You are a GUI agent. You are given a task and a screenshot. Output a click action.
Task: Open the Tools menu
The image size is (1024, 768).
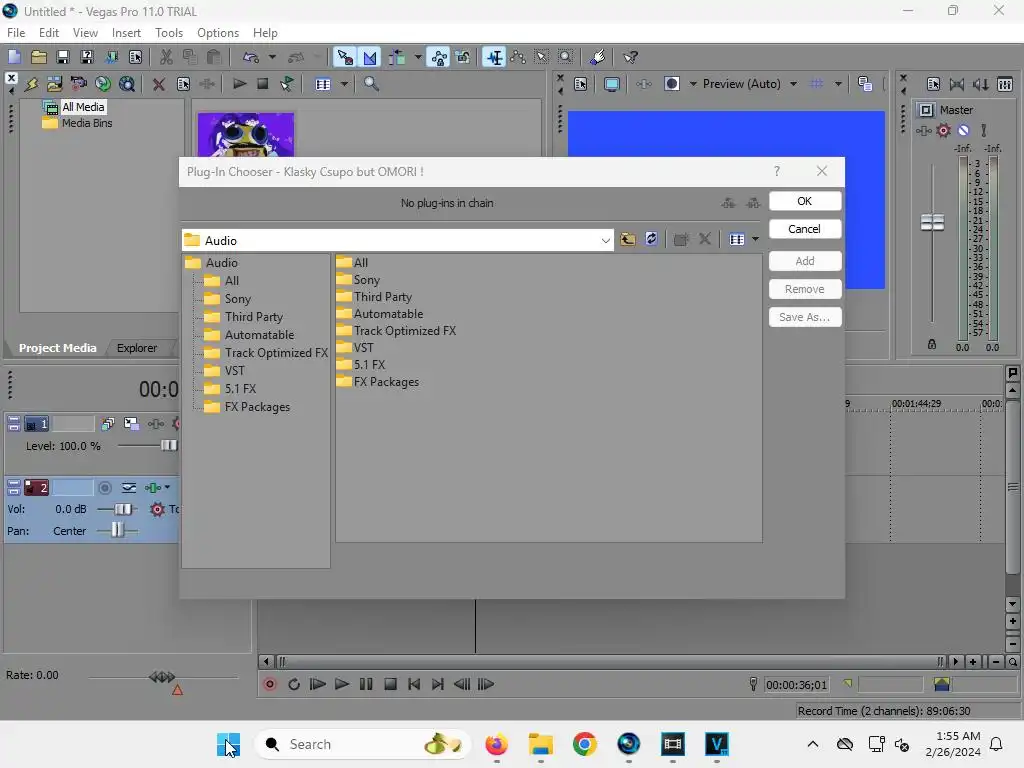point(168,33)
